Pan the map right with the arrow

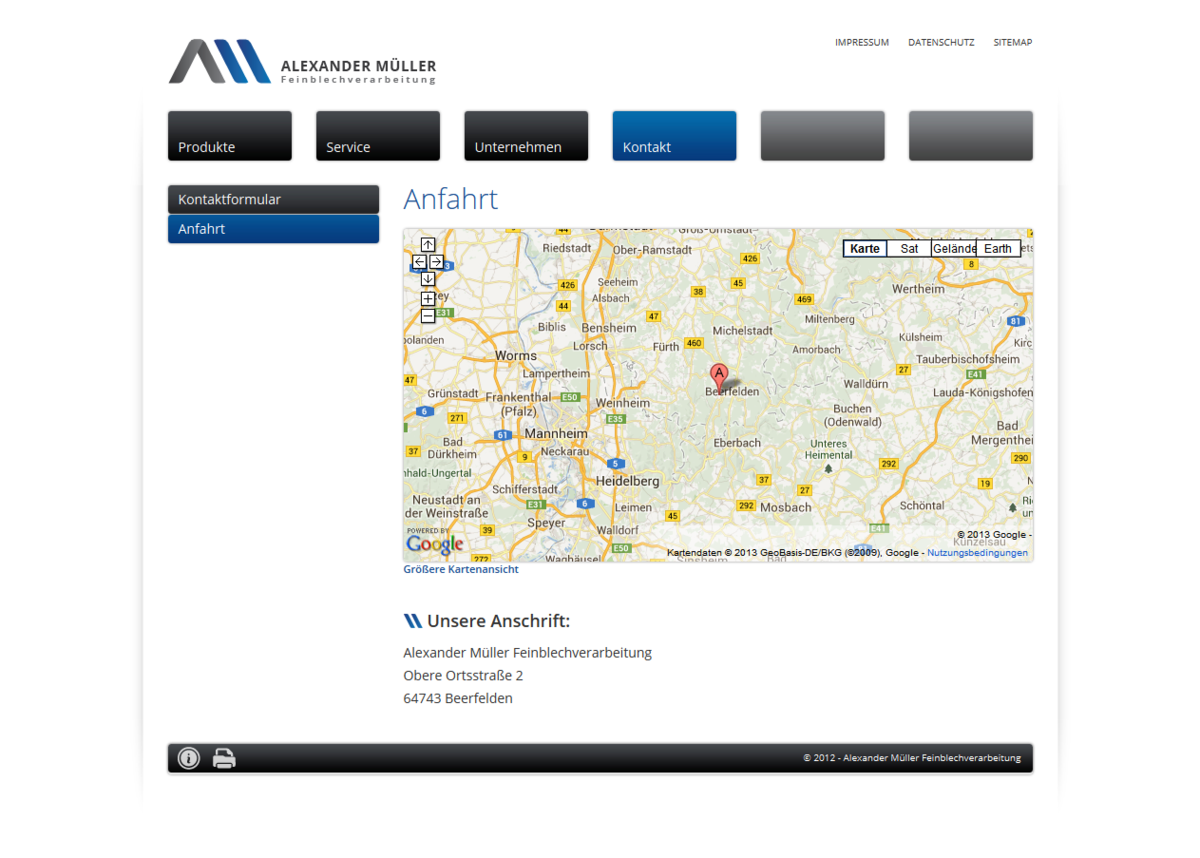[436, 262]
